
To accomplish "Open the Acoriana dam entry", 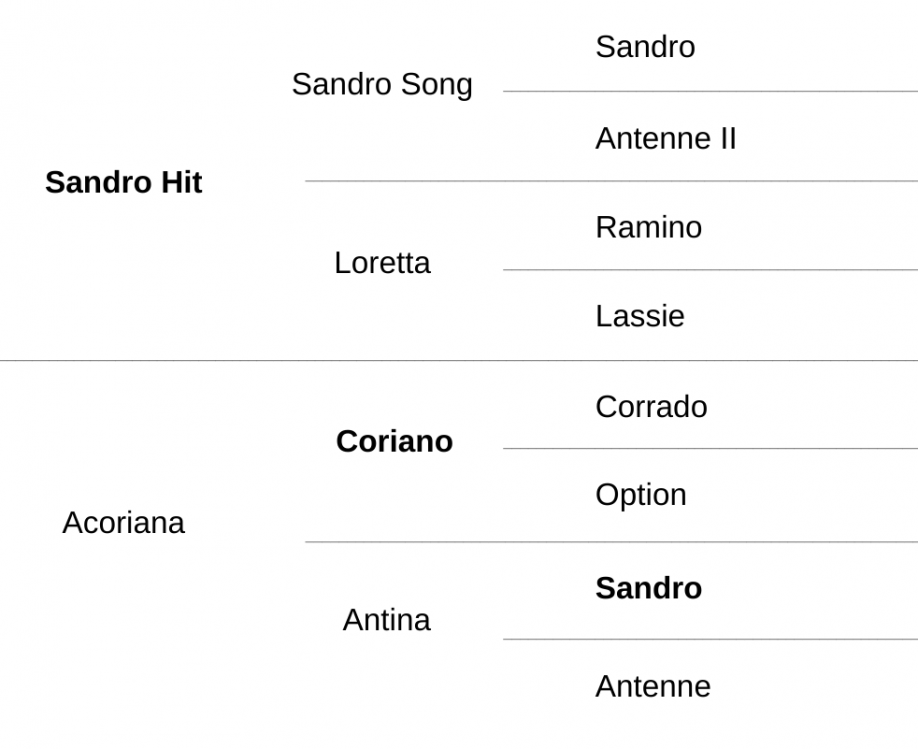I will tap(124, 522).
